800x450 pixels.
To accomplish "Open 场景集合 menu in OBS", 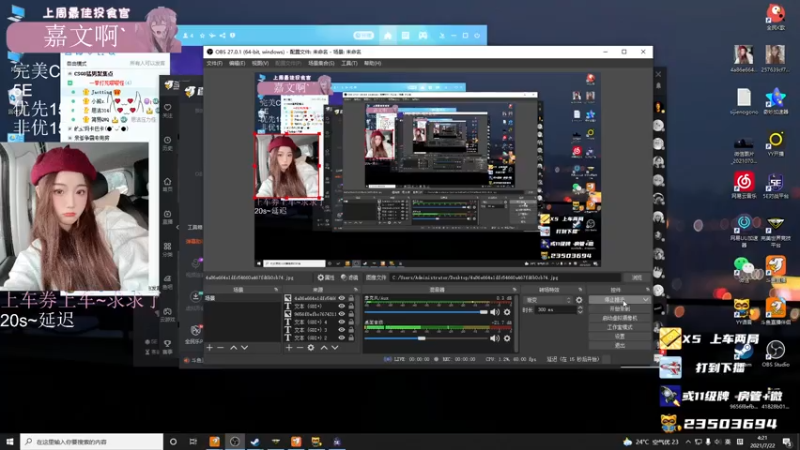I will point(321,63).
